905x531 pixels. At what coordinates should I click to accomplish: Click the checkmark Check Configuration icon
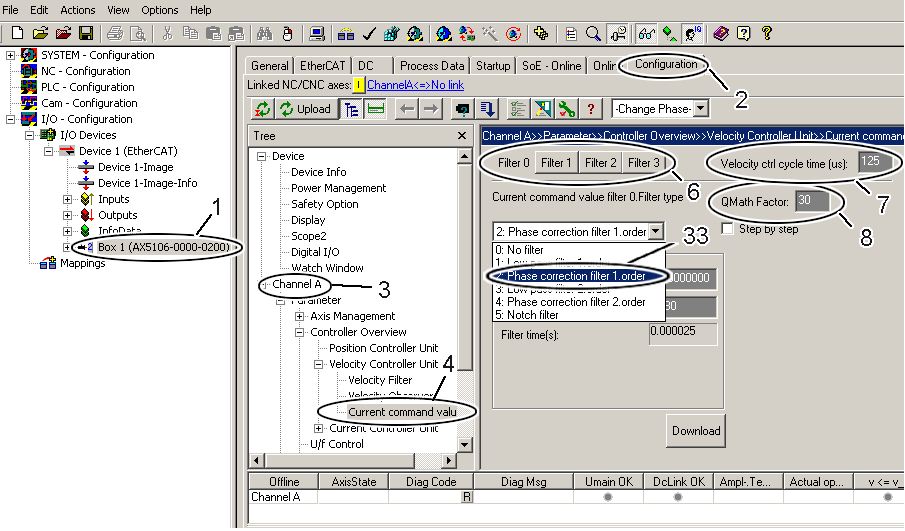click(x=369, y=33)
